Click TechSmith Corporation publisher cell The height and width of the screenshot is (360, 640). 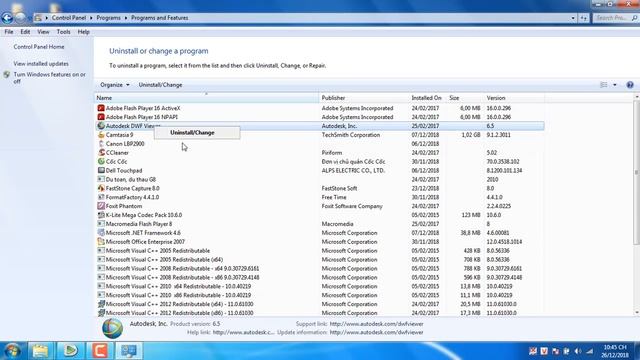(351, 135)
